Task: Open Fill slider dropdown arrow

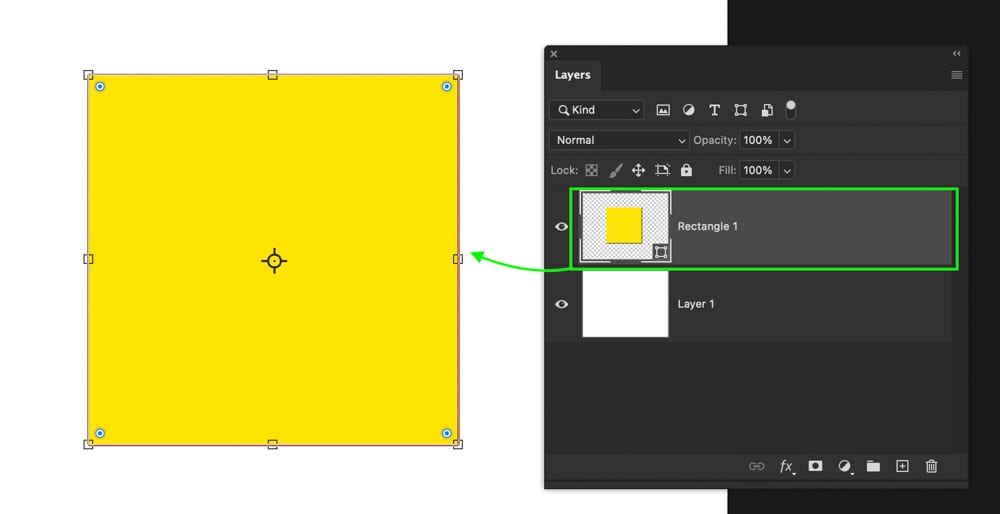Action: point(786,170)
